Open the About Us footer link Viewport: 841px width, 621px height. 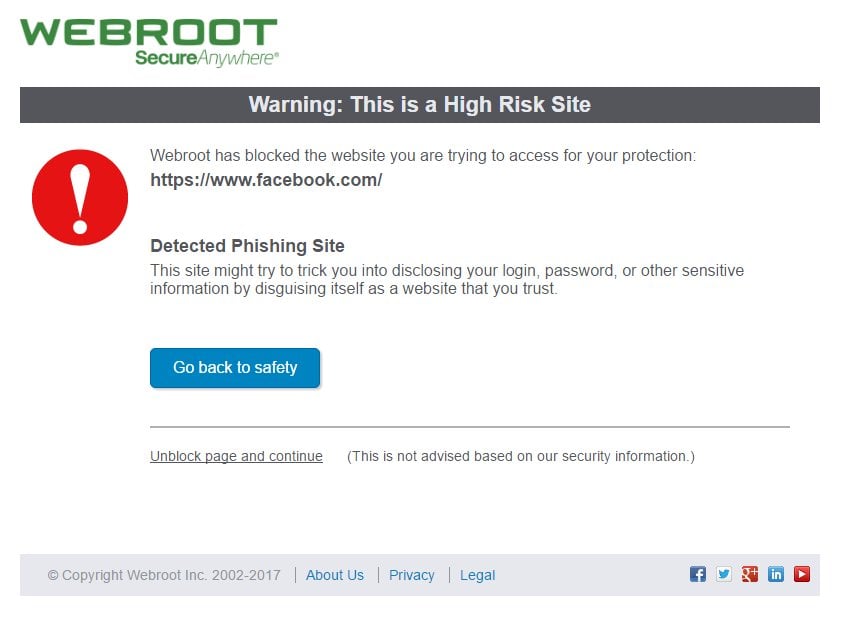(x=335, y=575)
